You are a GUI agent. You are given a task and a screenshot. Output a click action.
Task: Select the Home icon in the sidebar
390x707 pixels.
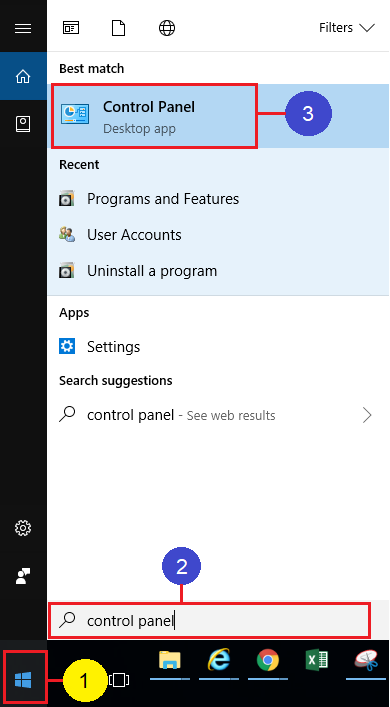click(x=23, y=76)
